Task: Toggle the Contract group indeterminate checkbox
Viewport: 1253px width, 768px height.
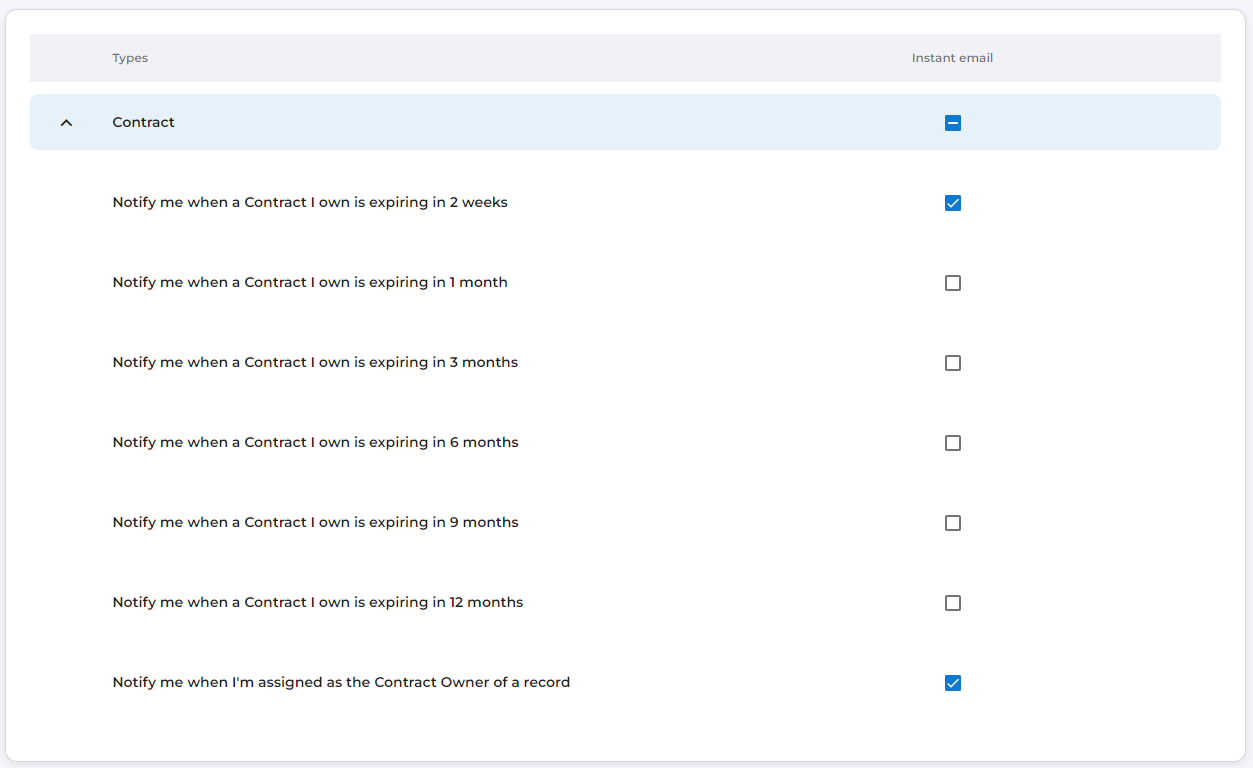Action: [x=953, y=123]
